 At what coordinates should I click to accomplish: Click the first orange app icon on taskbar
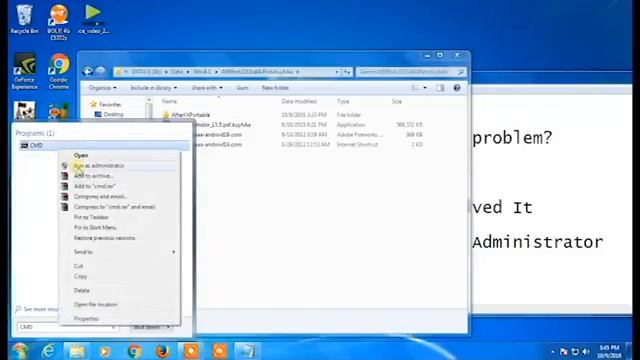(191, 351)
